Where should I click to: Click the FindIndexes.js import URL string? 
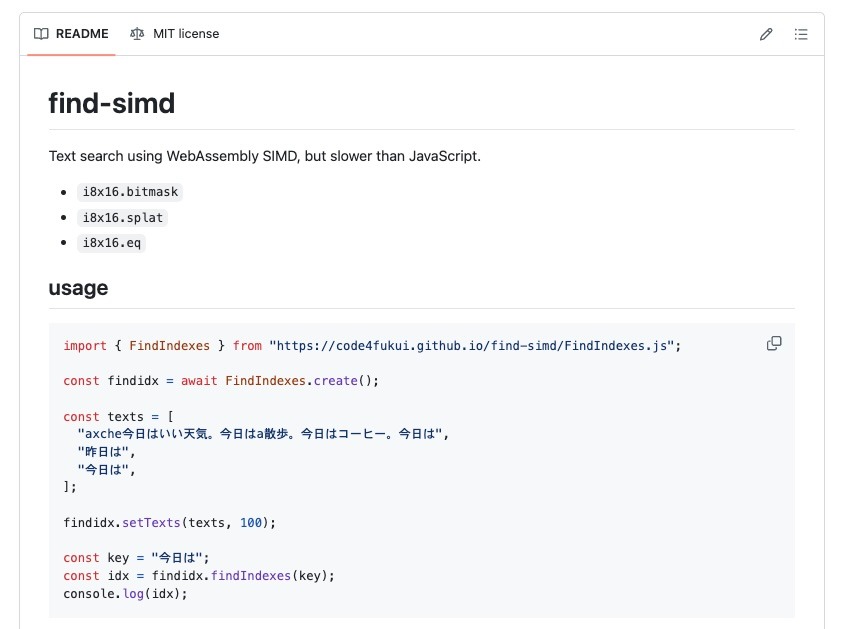474,346
